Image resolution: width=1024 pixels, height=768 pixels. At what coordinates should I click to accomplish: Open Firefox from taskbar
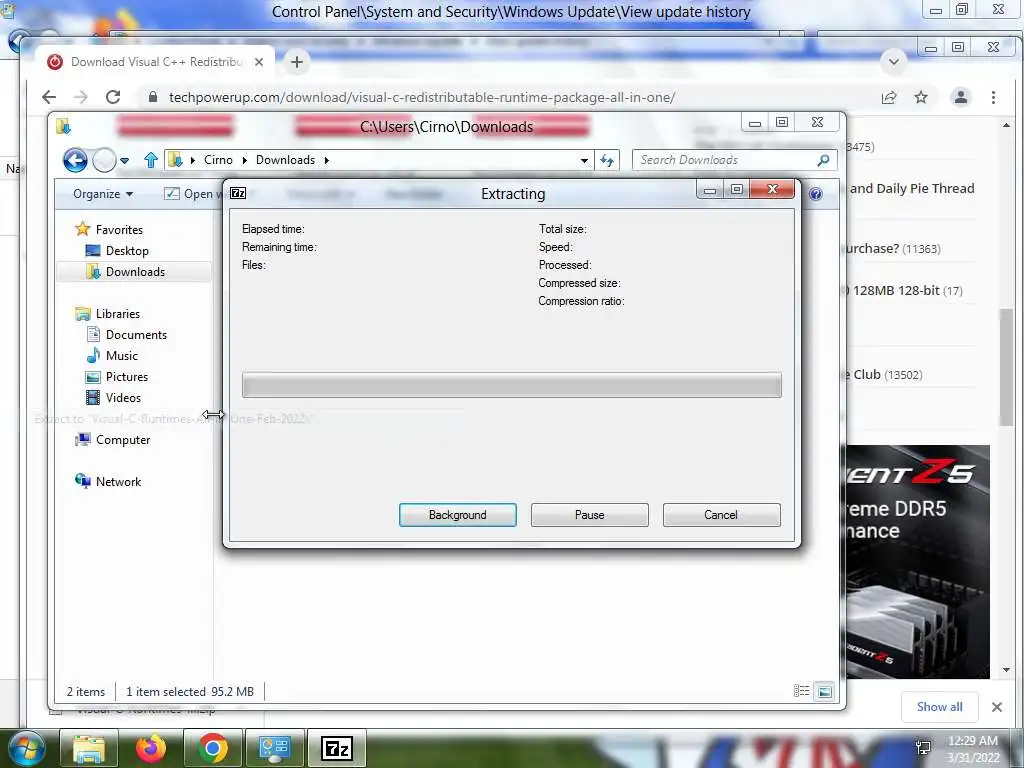(150, 748)
